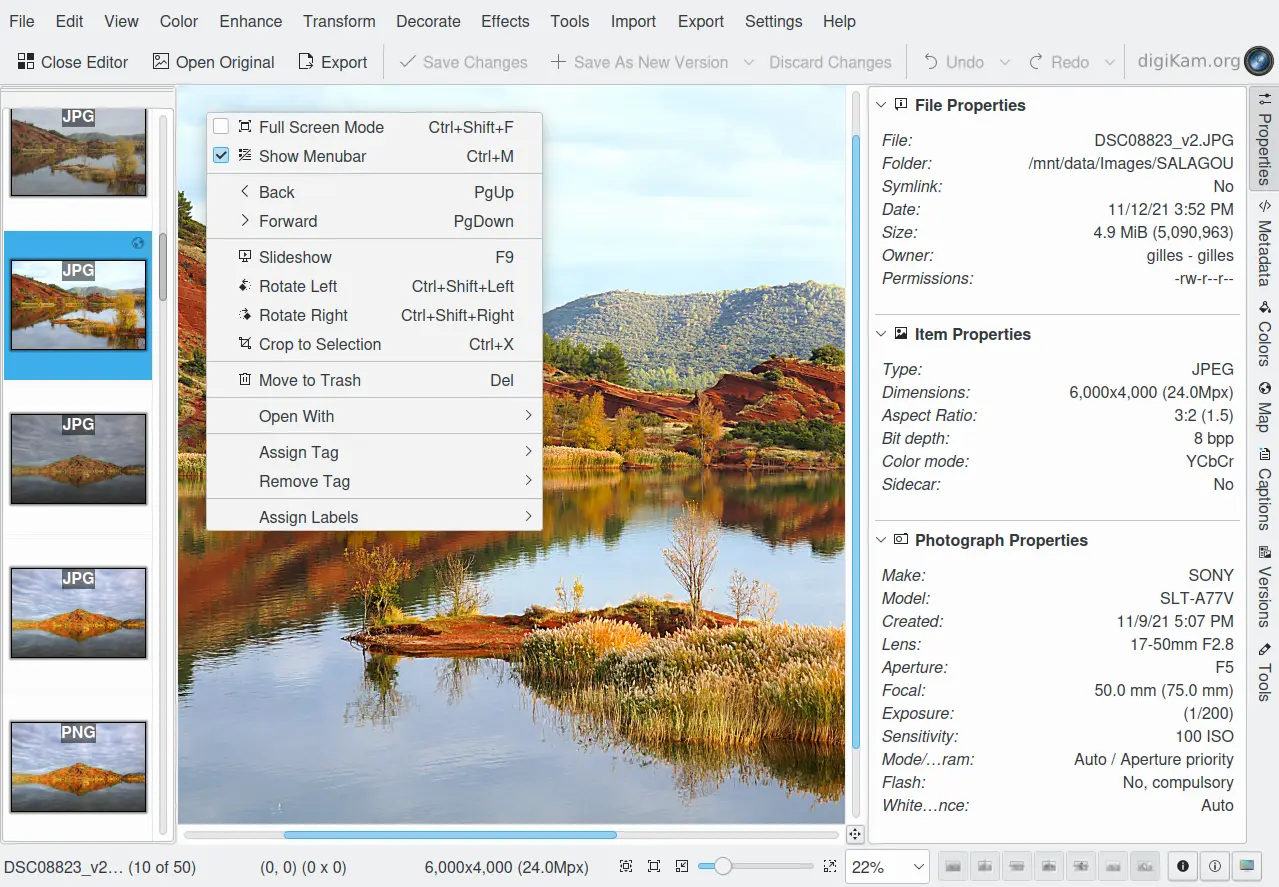Image resolution: width=1279 pixels, height=887 pixels.
Task: Click the Export toolbar button
Action: 333,62
